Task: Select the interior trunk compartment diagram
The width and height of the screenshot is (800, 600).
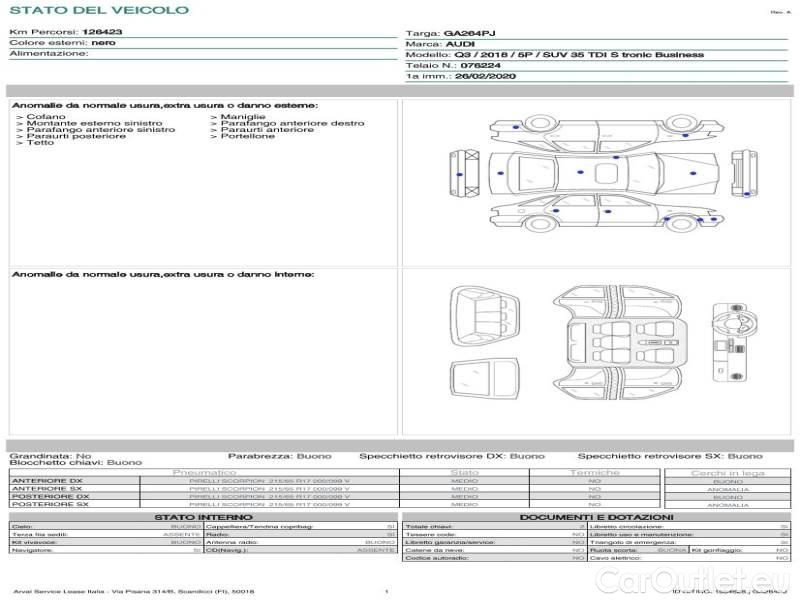Action: [x=485, y=316]
